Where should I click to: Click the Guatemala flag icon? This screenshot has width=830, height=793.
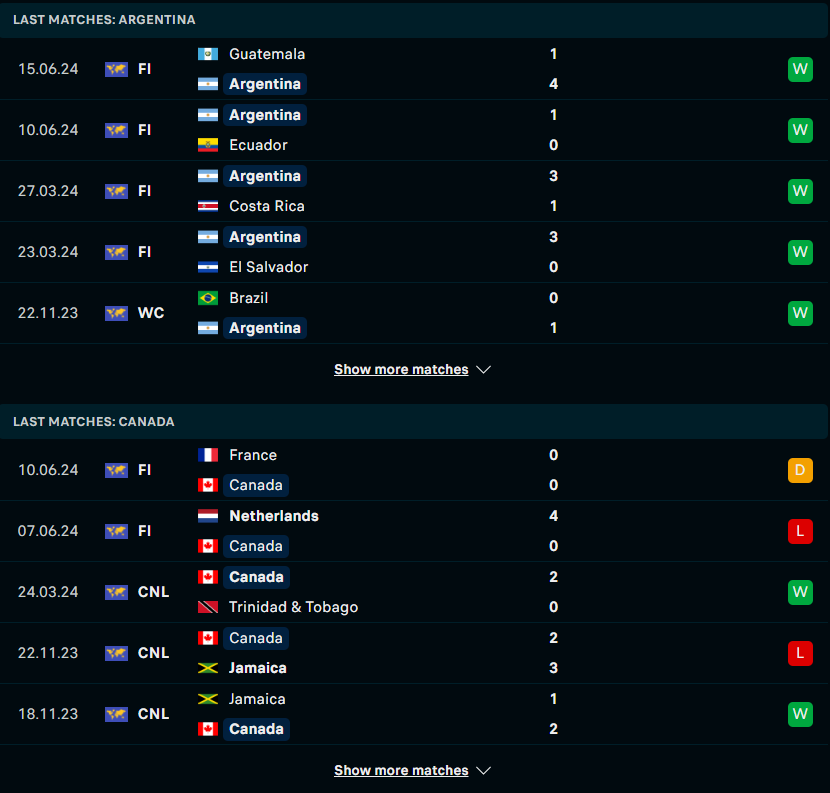click(x=208, y=54)
